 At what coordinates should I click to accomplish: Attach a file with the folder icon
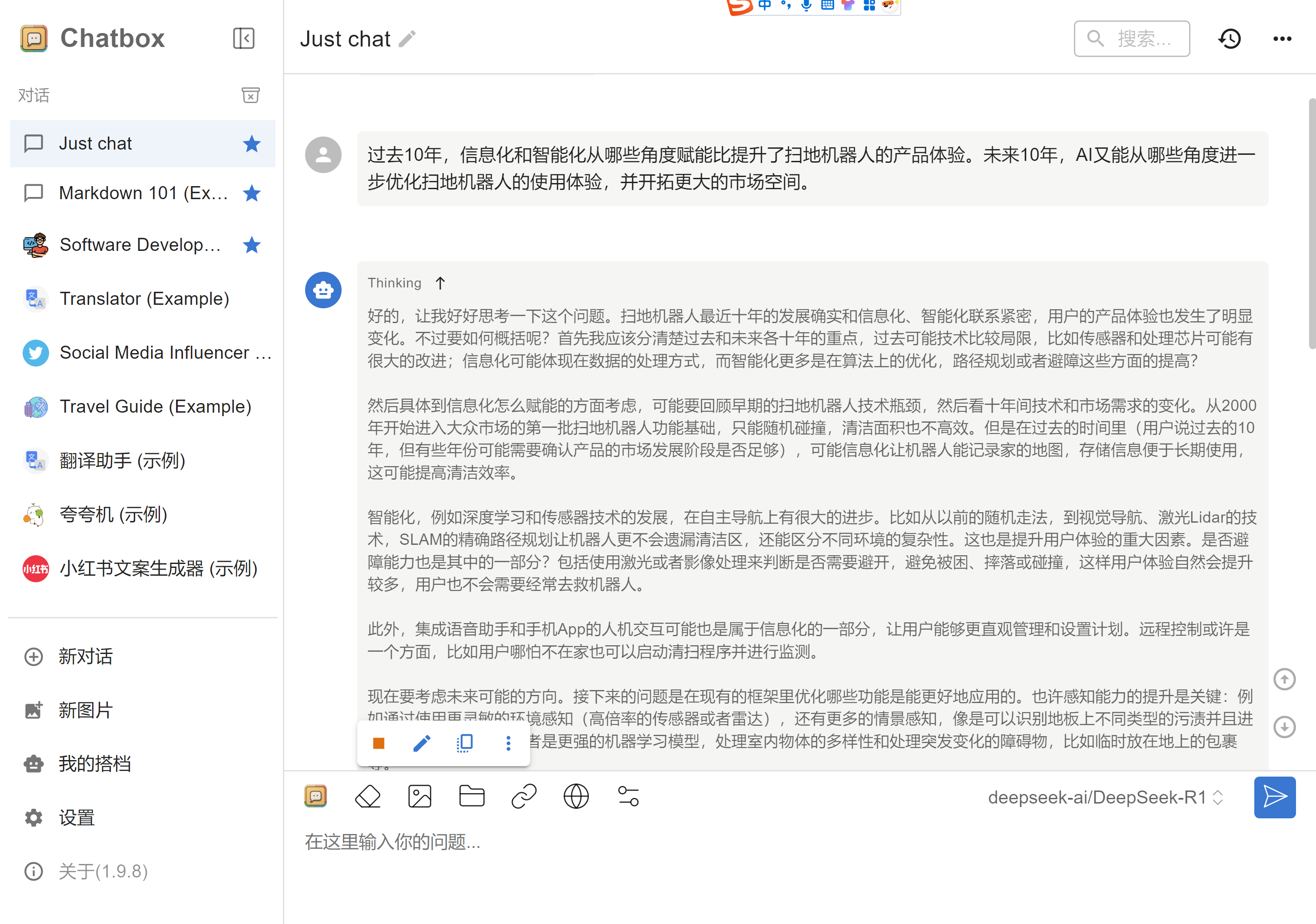[472, 797]
